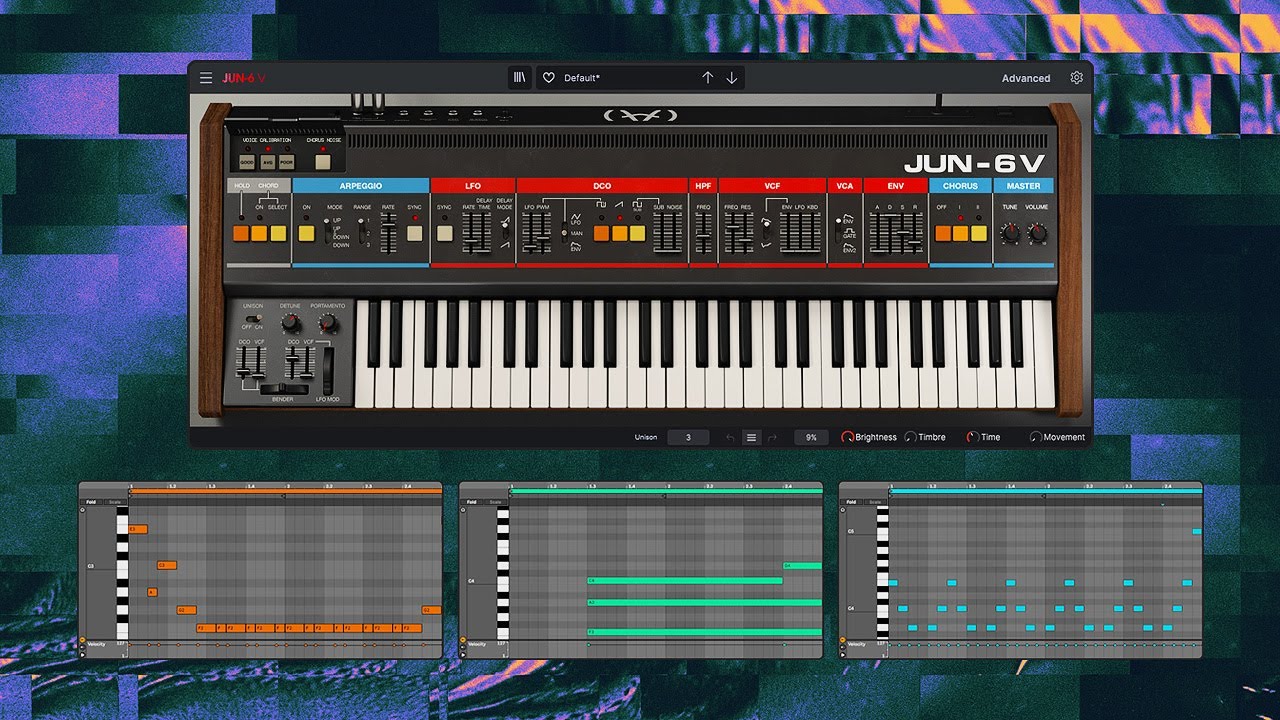Select Chorus II button
The height and width of the screenshot is (720, 1280).
(979, 234)
